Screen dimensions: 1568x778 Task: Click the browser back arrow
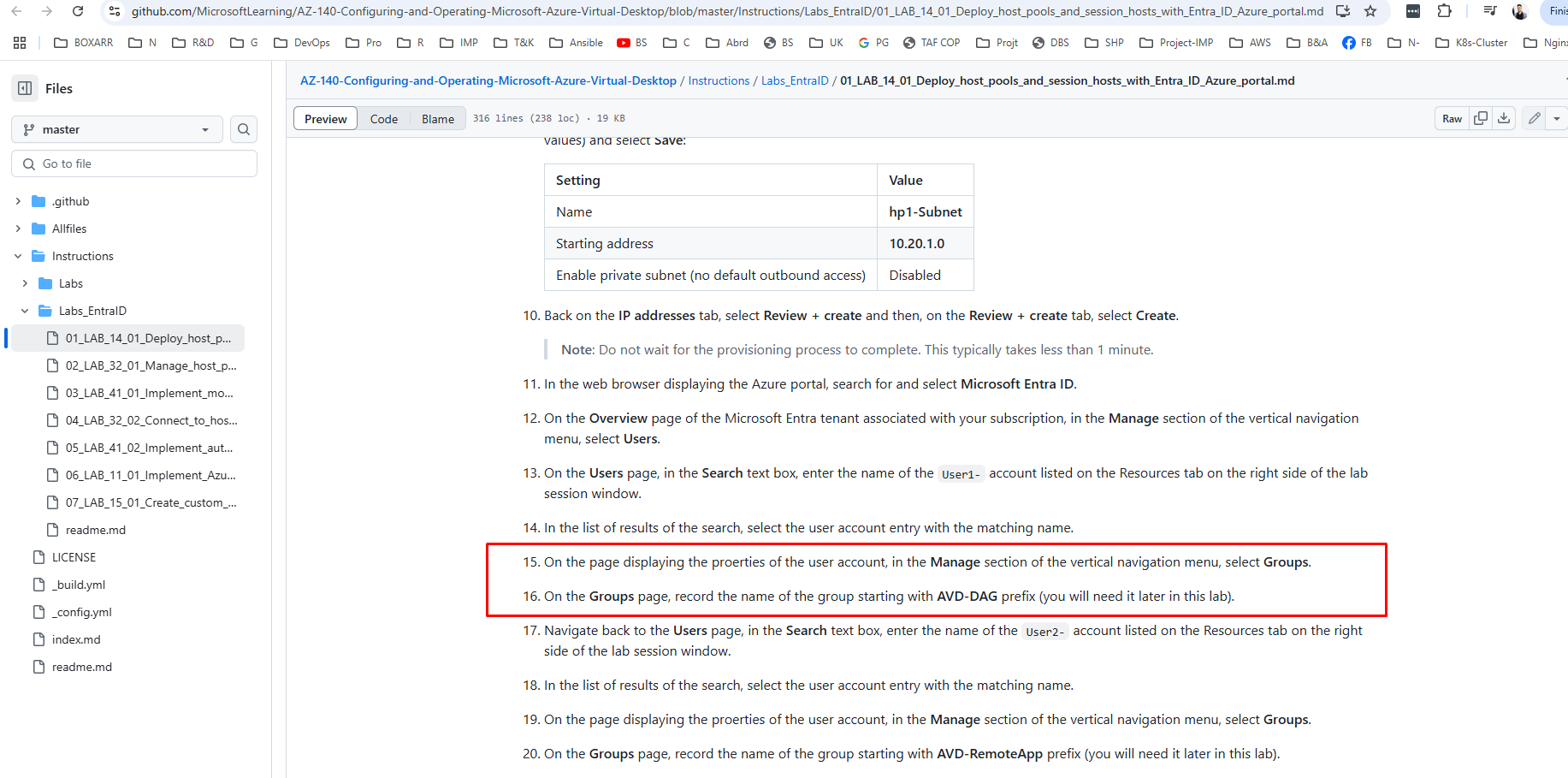click(x=17, y=11)
